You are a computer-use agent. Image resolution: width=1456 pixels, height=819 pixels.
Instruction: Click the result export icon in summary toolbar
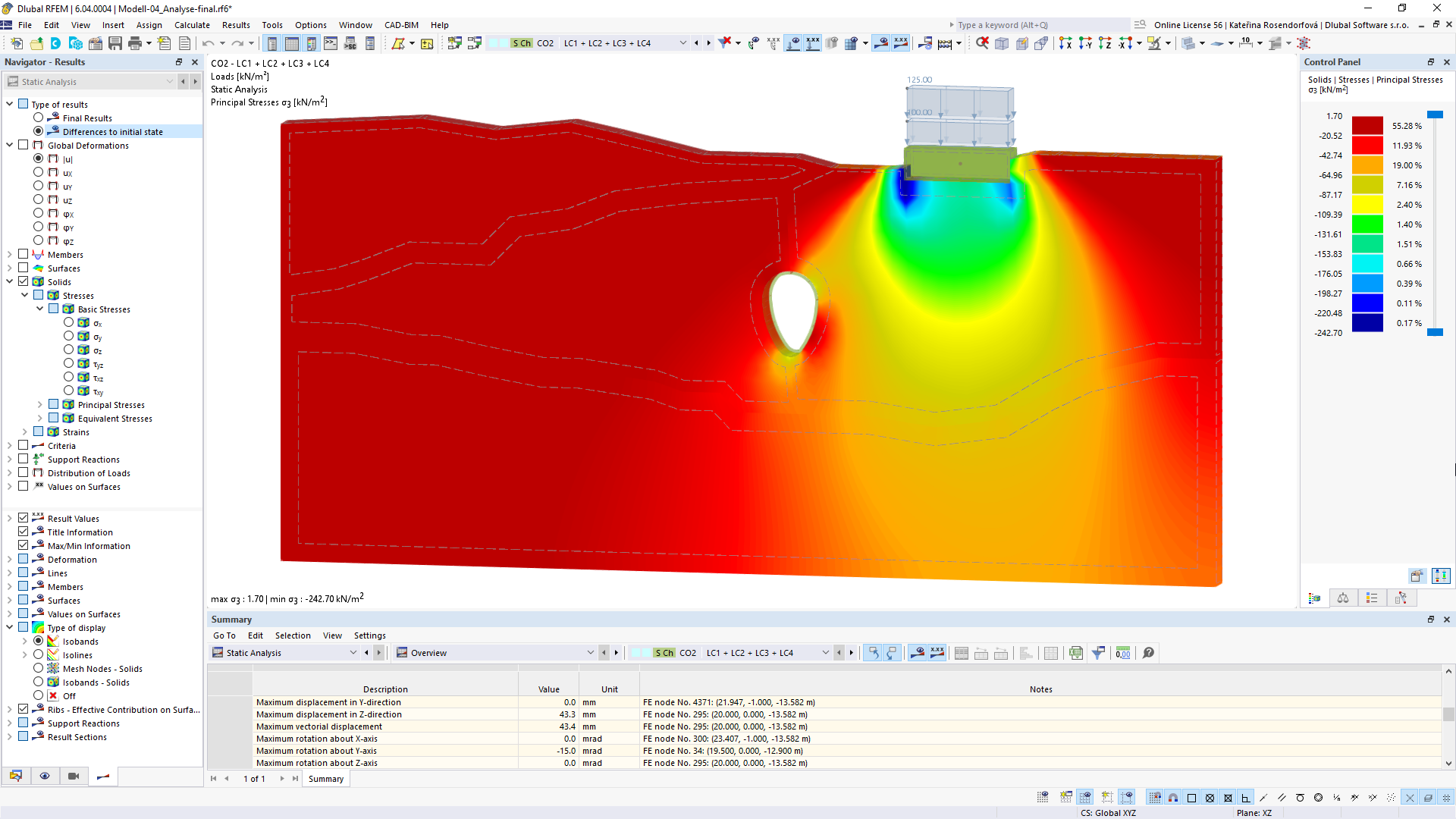[x=1075, y=653]
